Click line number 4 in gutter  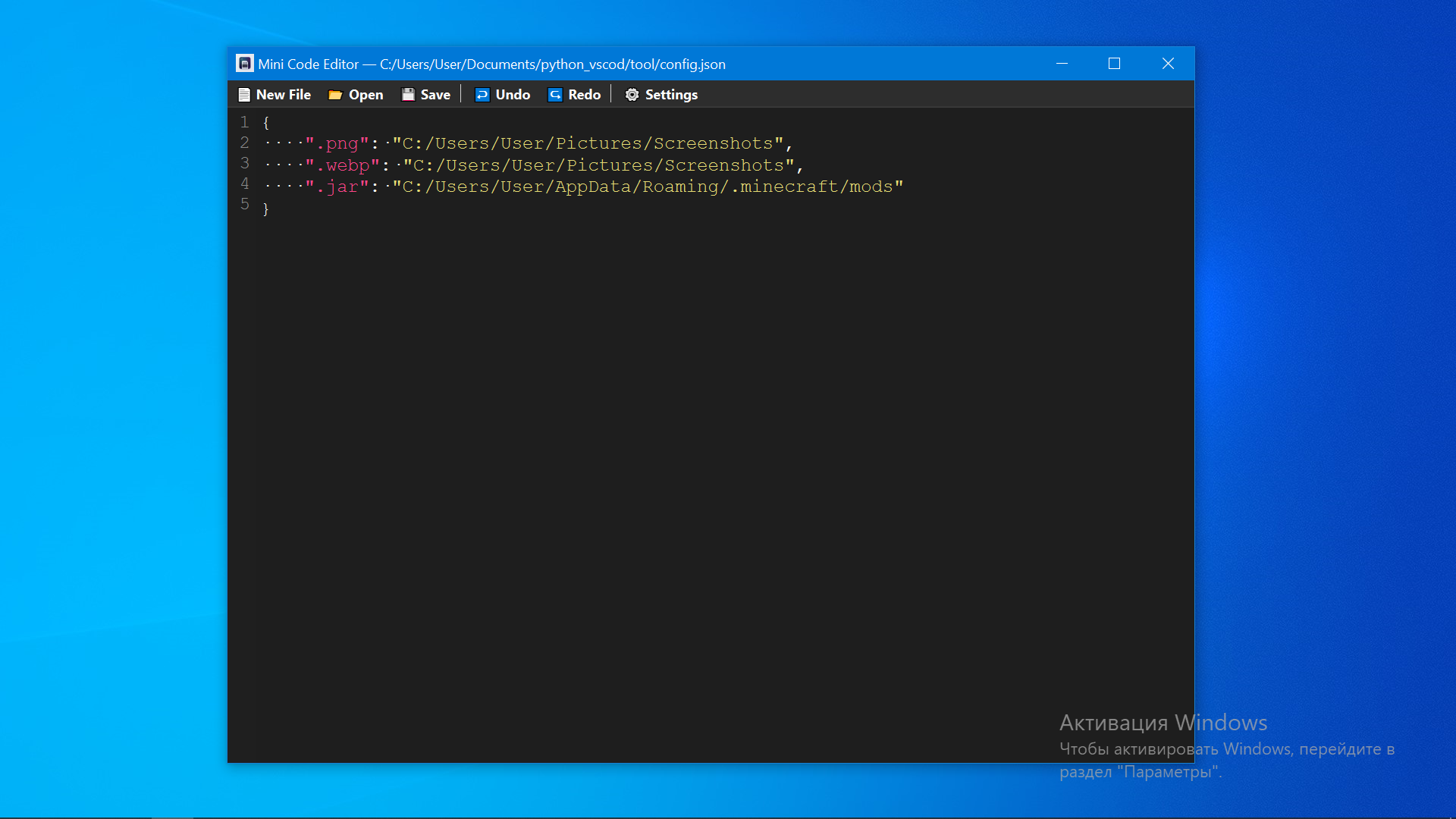(x=244, y=184)
